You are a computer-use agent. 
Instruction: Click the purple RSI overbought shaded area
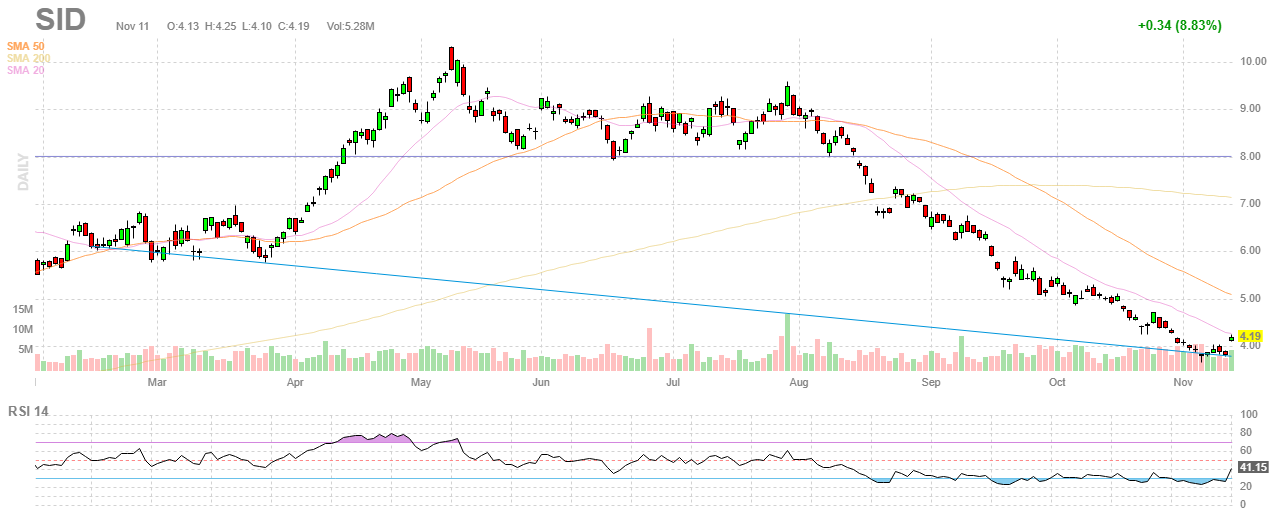pos(368,438)
